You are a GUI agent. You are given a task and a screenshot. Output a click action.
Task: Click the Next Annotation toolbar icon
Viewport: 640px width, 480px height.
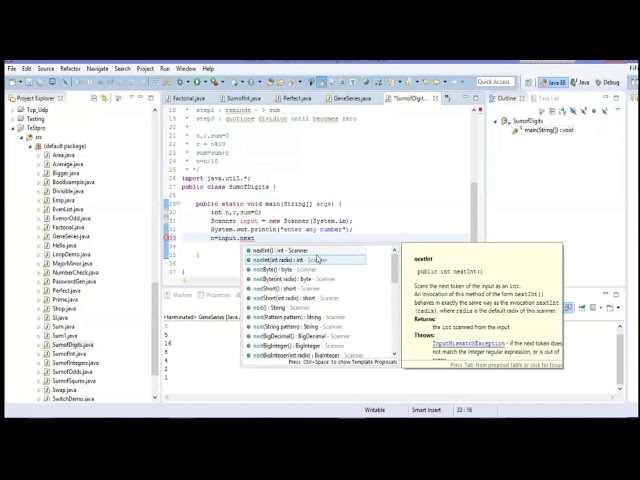[391, 82]
